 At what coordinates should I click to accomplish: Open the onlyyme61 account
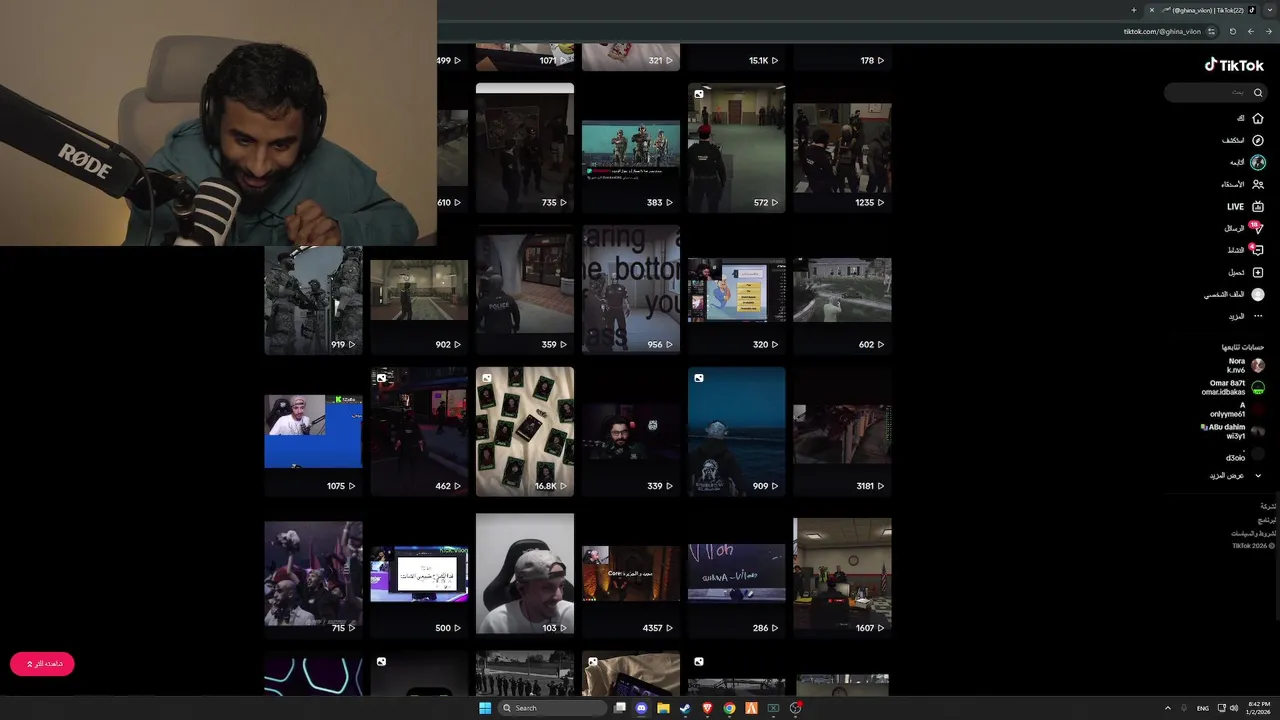[1237, 410]
